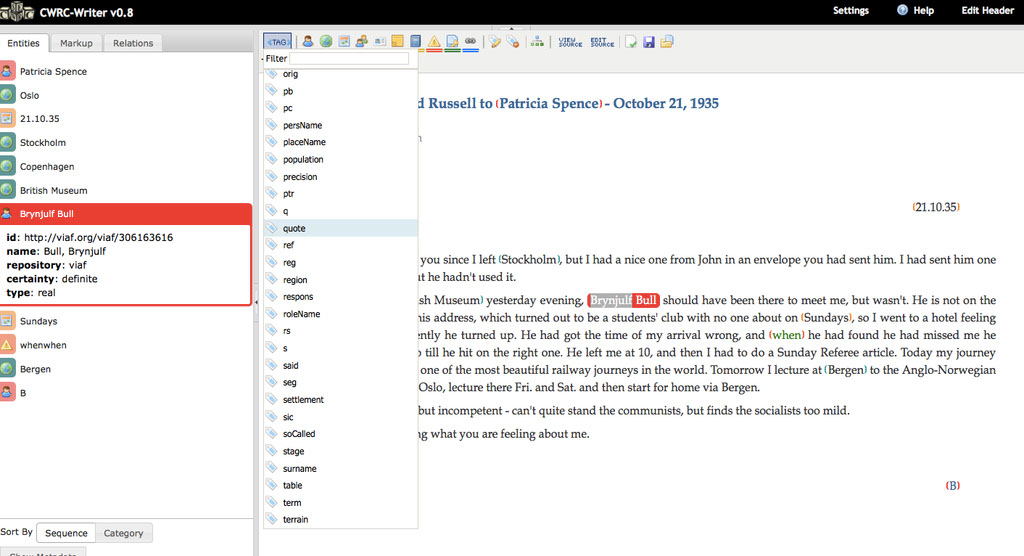Select Sequence sort option
Screen dimensions: 1024x556
[66, 533]
